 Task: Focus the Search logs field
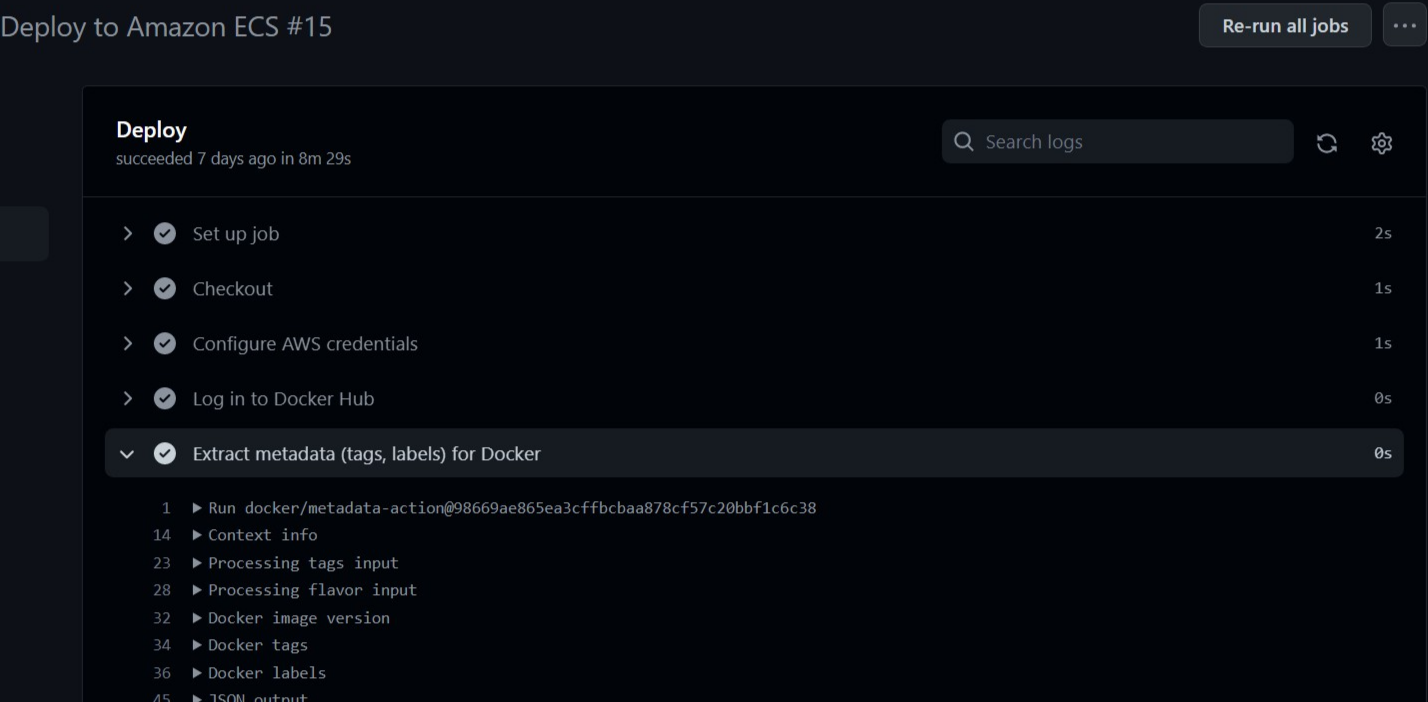pos(1117,142)
